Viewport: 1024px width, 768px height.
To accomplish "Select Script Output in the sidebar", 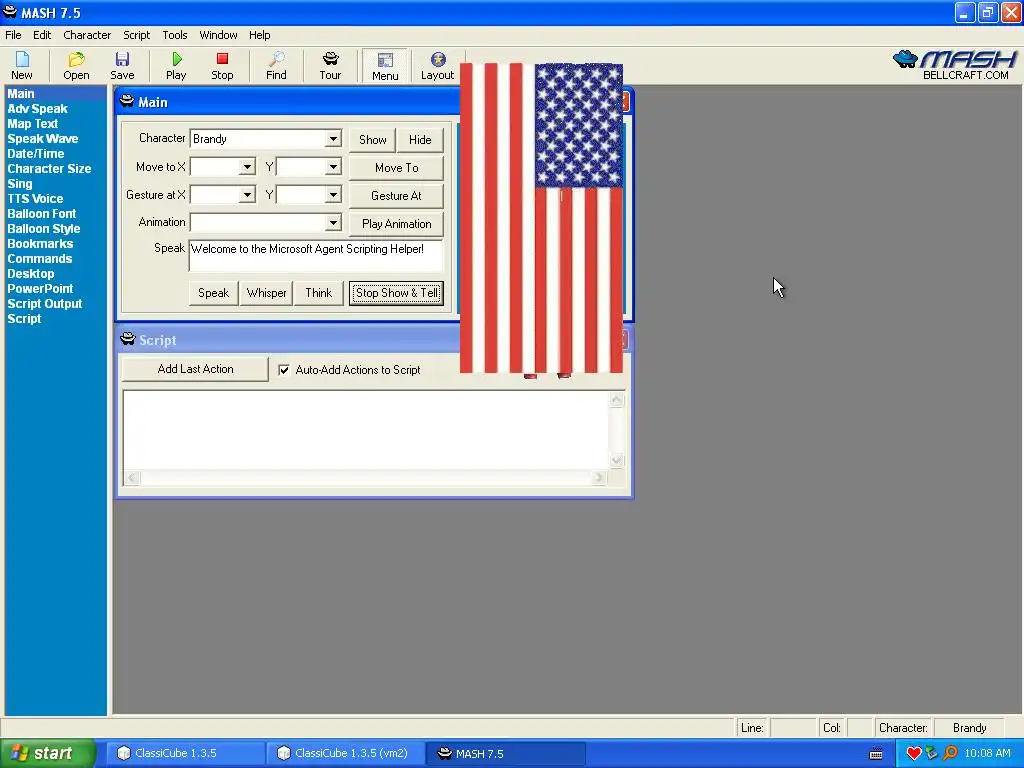I will tap(44, 304).
